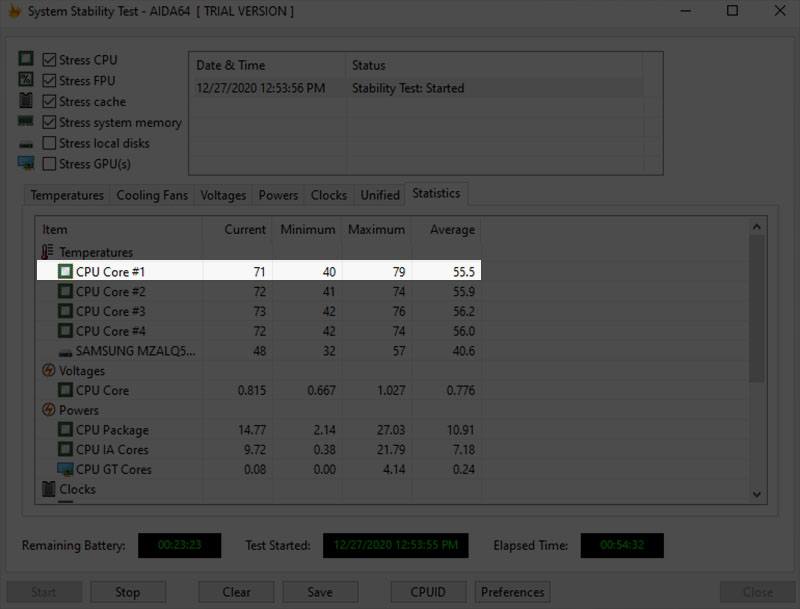Switch to the Powers tab
Screen dimensions: 800x609
click(278, 195)
